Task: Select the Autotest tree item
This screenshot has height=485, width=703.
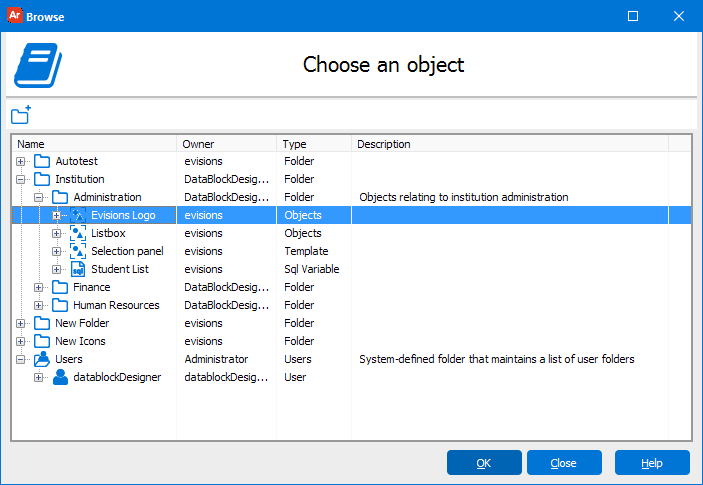Action: 77,161
